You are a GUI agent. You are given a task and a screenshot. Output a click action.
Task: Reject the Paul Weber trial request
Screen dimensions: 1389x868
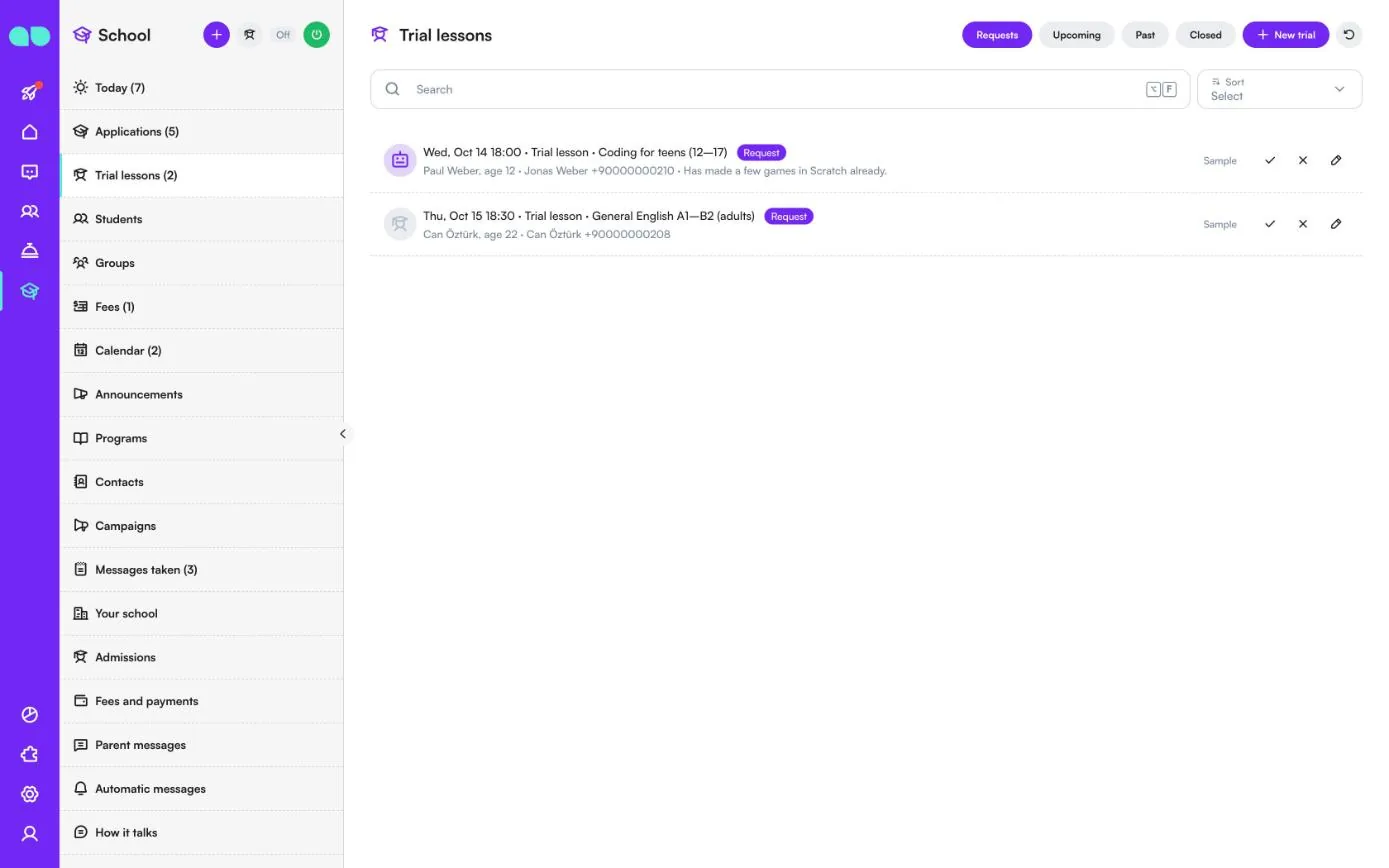(x=1303, y=160)
